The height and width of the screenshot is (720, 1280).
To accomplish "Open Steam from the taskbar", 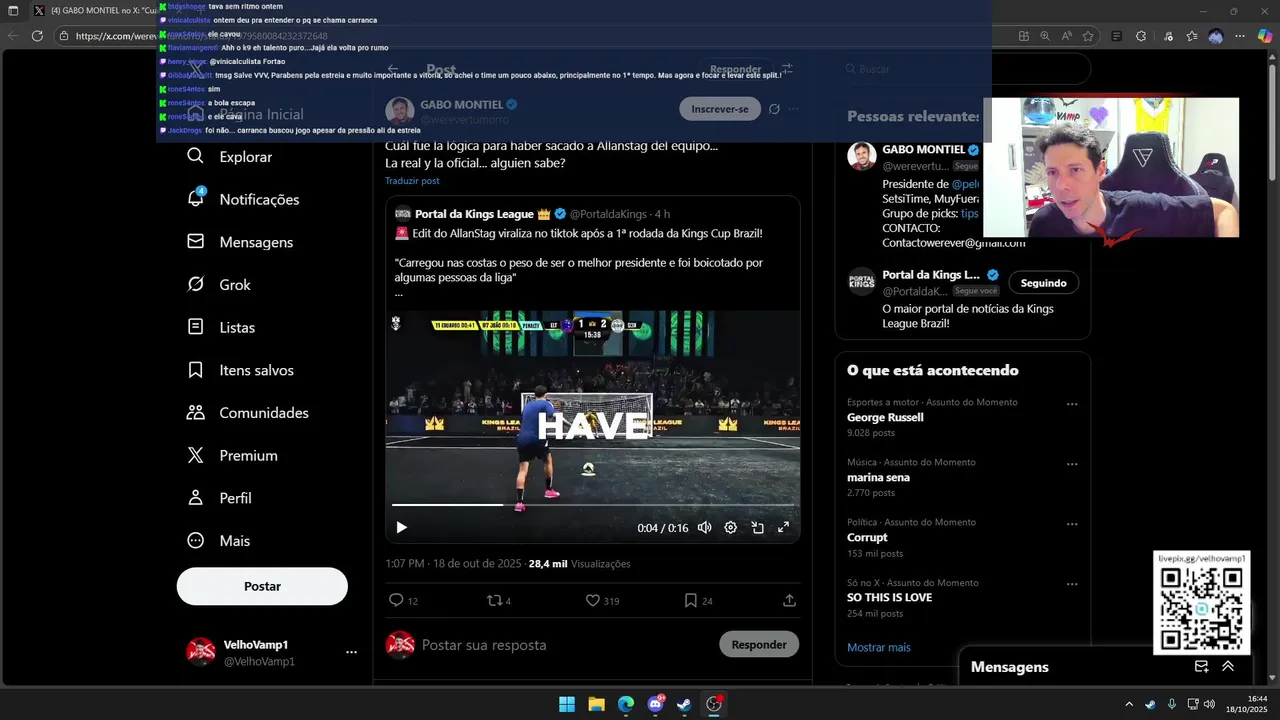I will (x=684, y=704).
